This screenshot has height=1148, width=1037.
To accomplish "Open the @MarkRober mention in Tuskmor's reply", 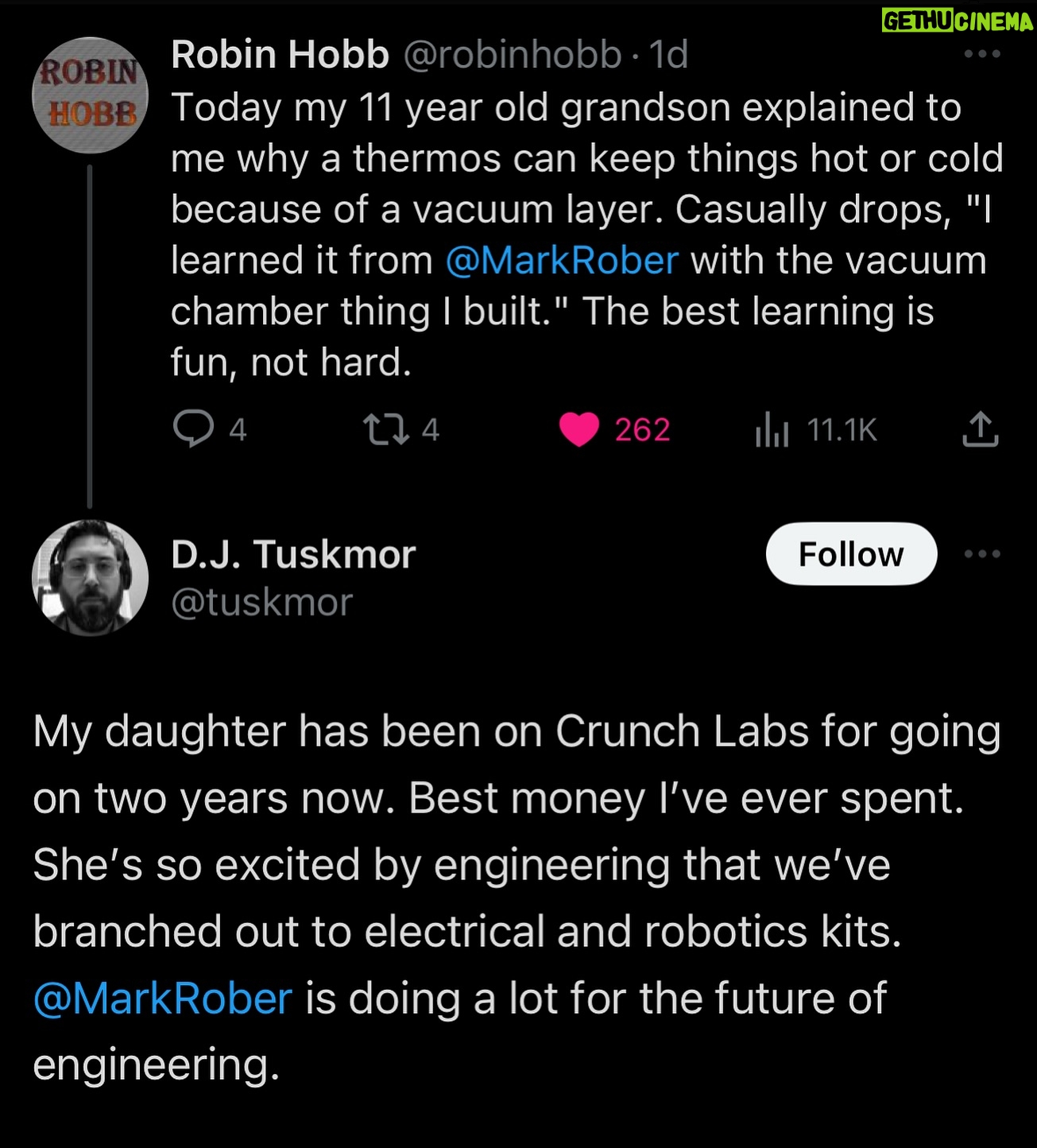I will click(x=163, y=999).
